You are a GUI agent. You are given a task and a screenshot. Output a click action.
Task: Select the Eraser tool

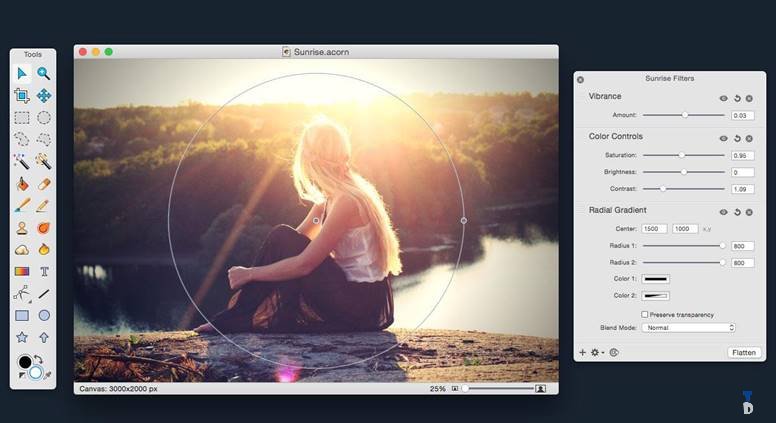coord(44,184)
